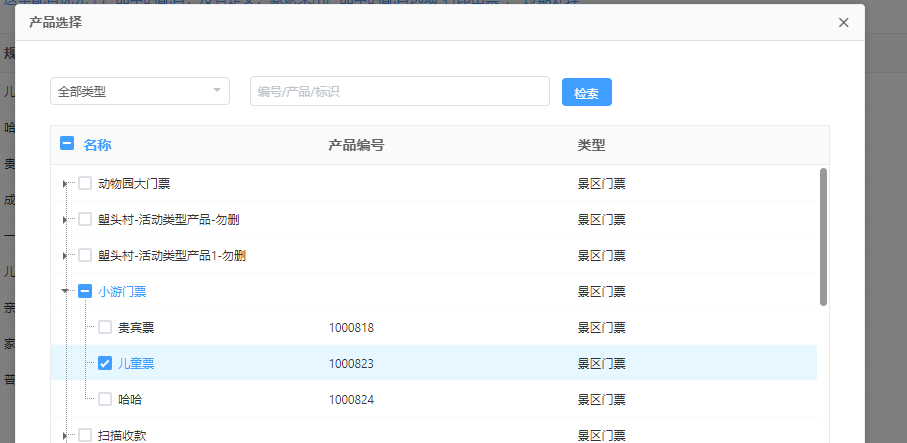Click the vertical scrollbar of product list
Viewport: 907px width, 443px height.
[x=823, y=236]
